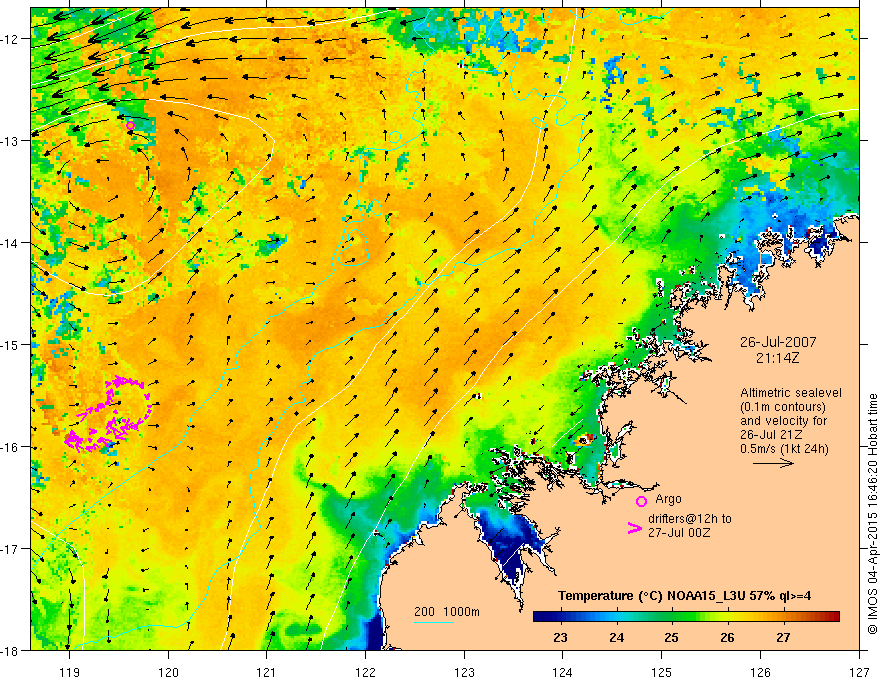Click the '0.5m/s (1kt 24h)' text
This screenshot has width=880, height=680.
[x=784, y=448]
